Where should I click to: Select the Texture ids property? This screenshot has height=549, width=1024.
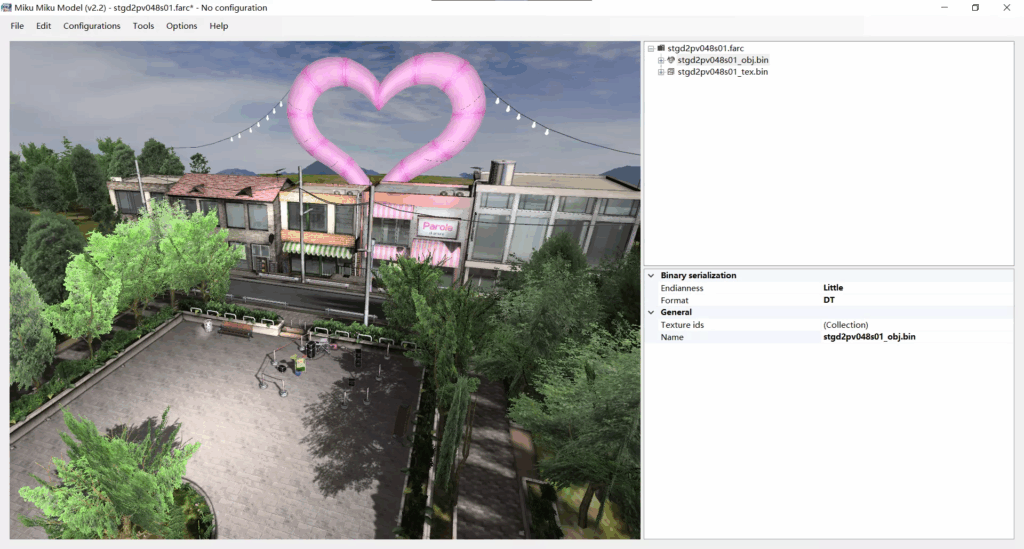(x=682, y=325)
